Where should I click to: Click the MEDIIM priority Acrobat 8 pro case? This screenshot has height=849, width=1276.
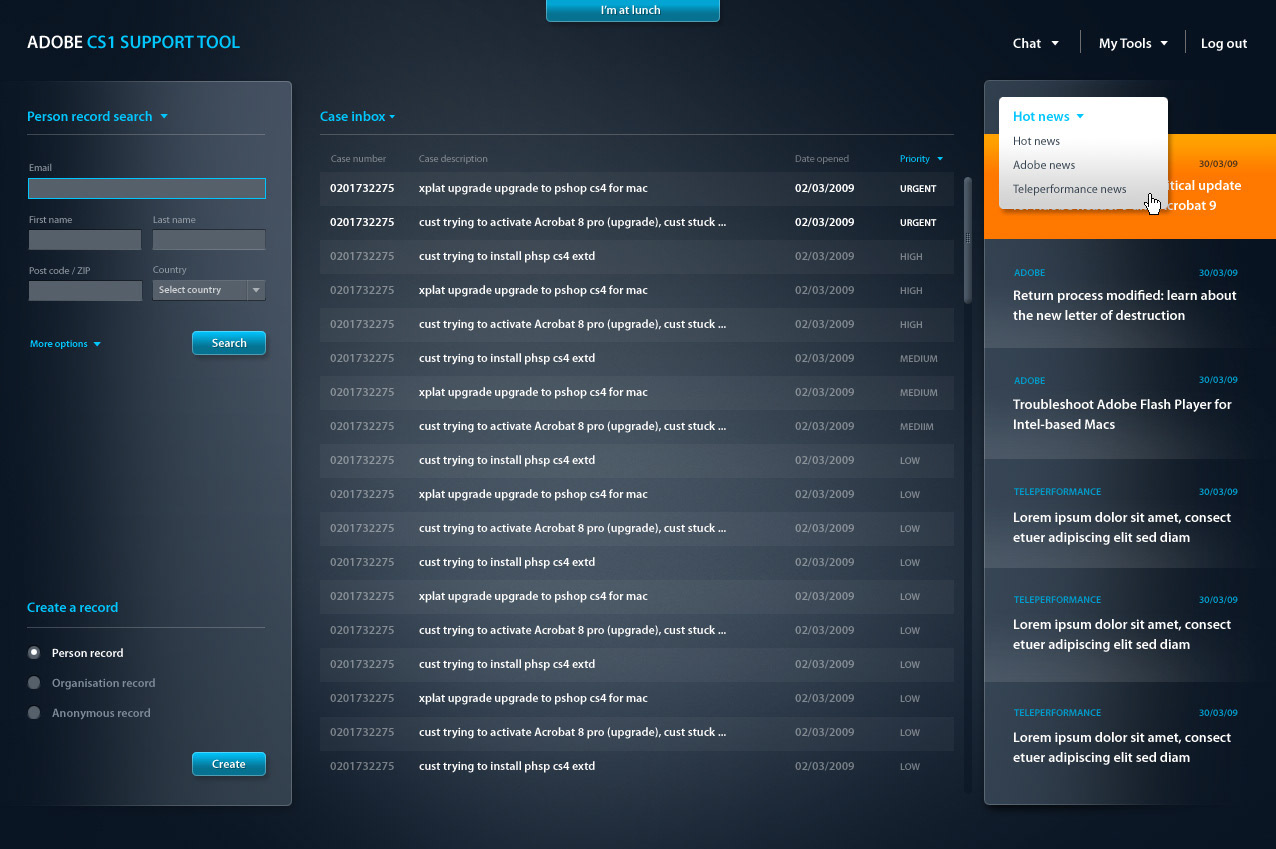637,426
